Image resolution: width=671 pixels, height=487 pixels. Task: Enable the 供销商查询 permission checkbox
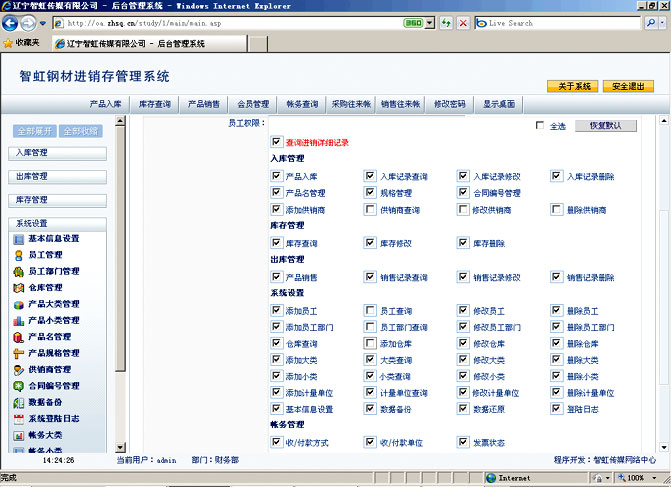[x=370, y=210]
